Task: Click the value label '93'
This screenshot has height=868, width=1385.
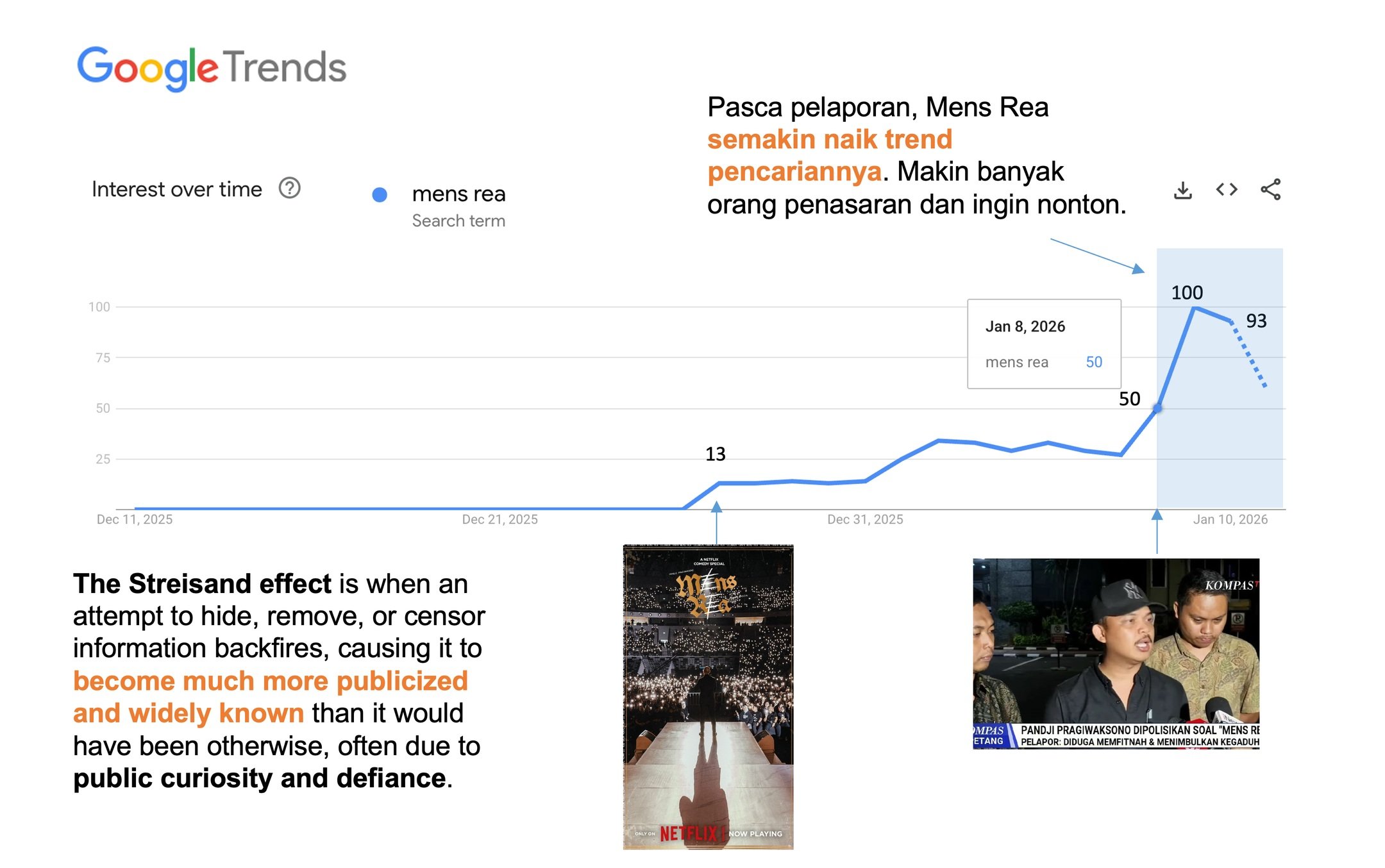Action: pyautogui.click(x=1256, y=321)
